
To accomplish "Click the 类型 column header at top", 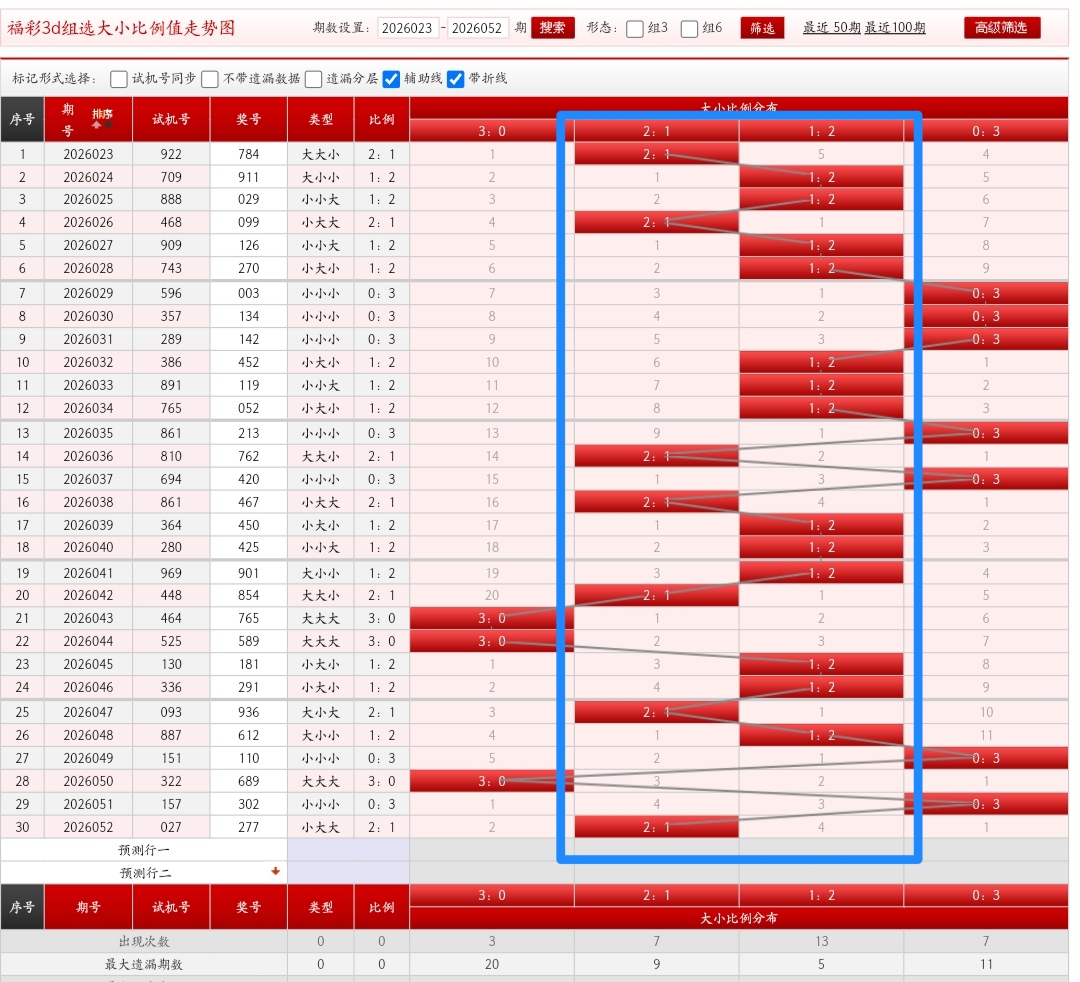I will click(x=321, y=119).
